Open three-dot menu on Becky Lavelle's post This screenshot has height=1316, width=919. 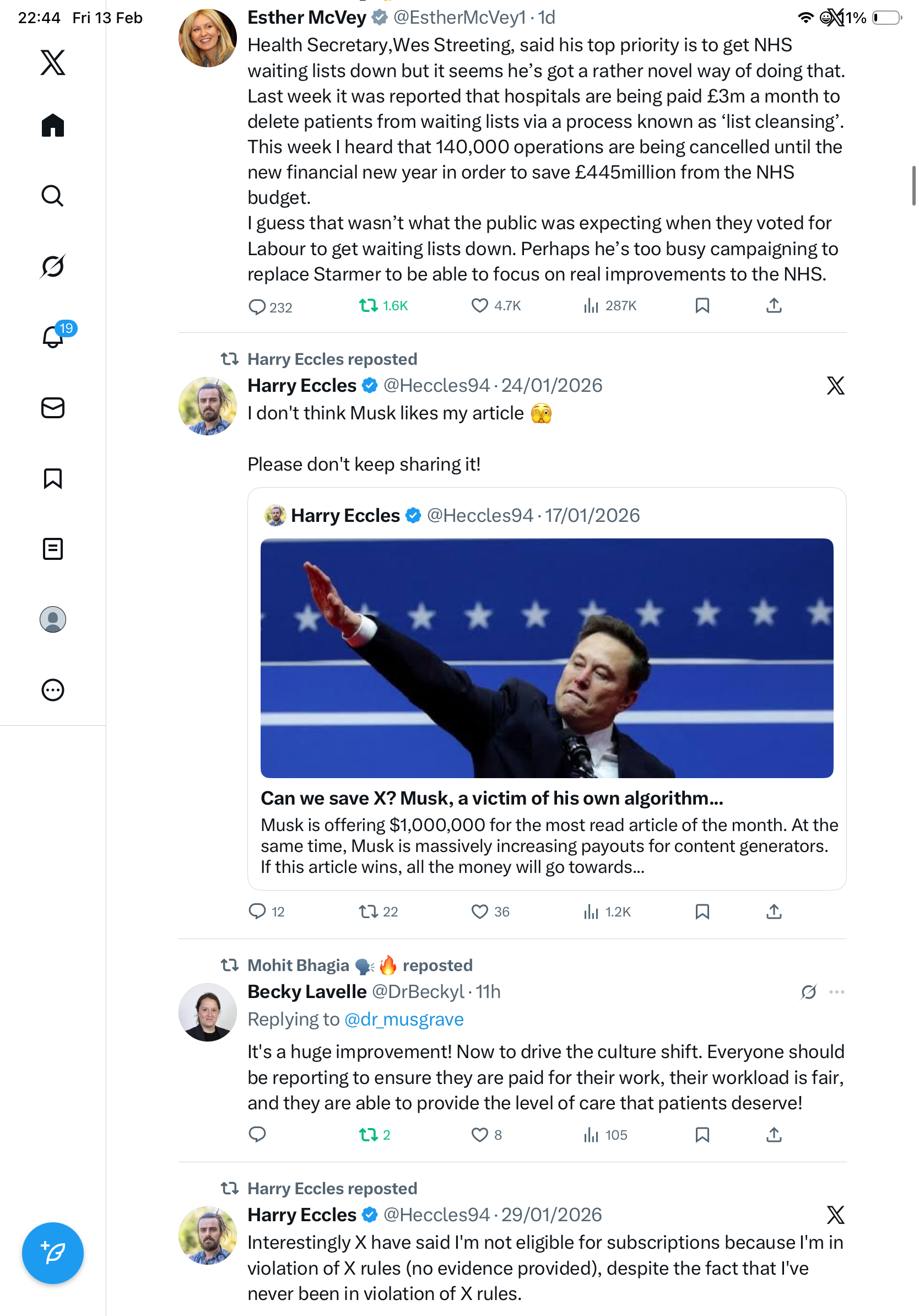(836, 991)
